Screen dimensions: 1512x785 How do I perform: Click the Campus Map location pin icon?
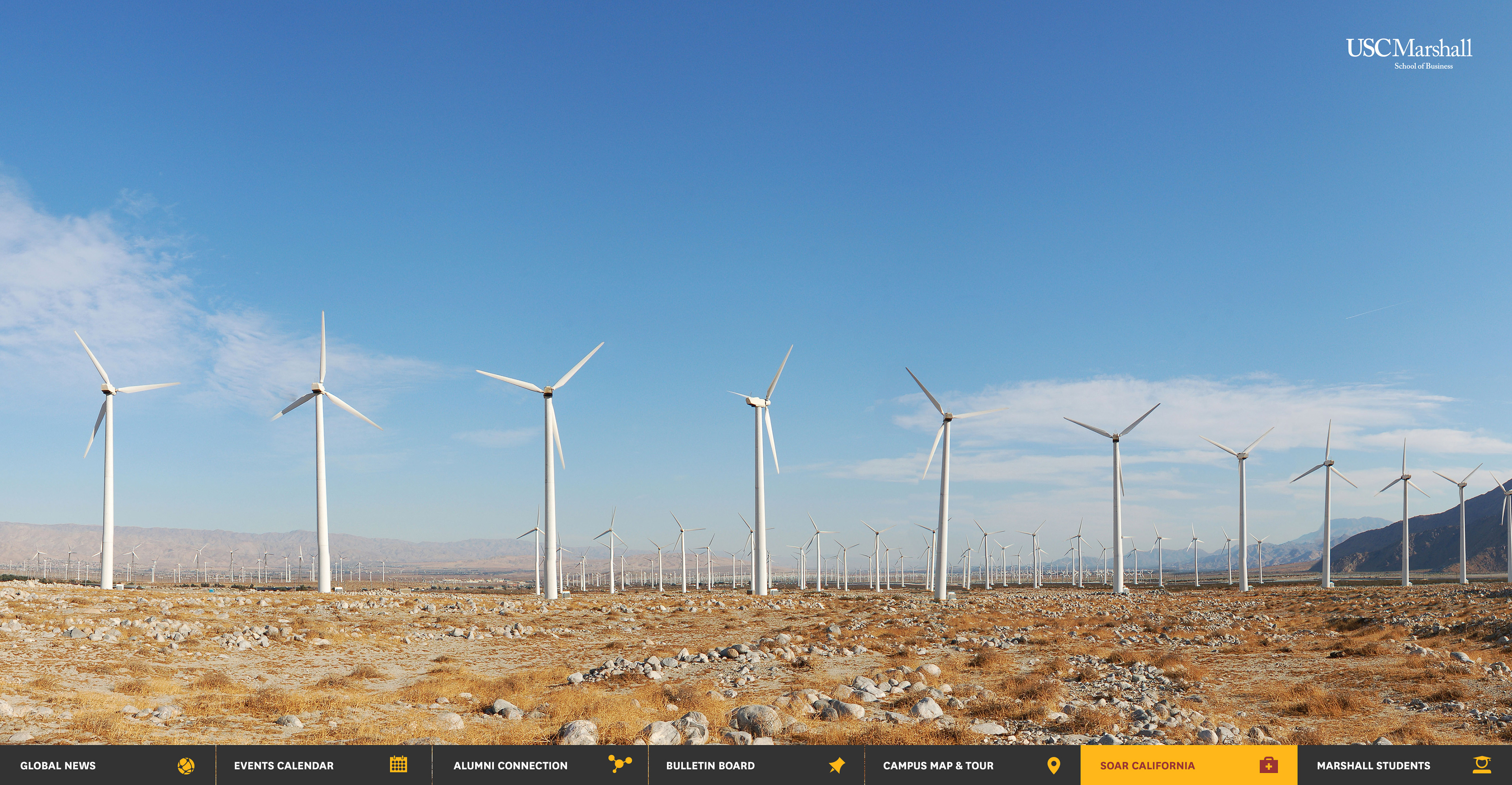tap(1054, 765)
